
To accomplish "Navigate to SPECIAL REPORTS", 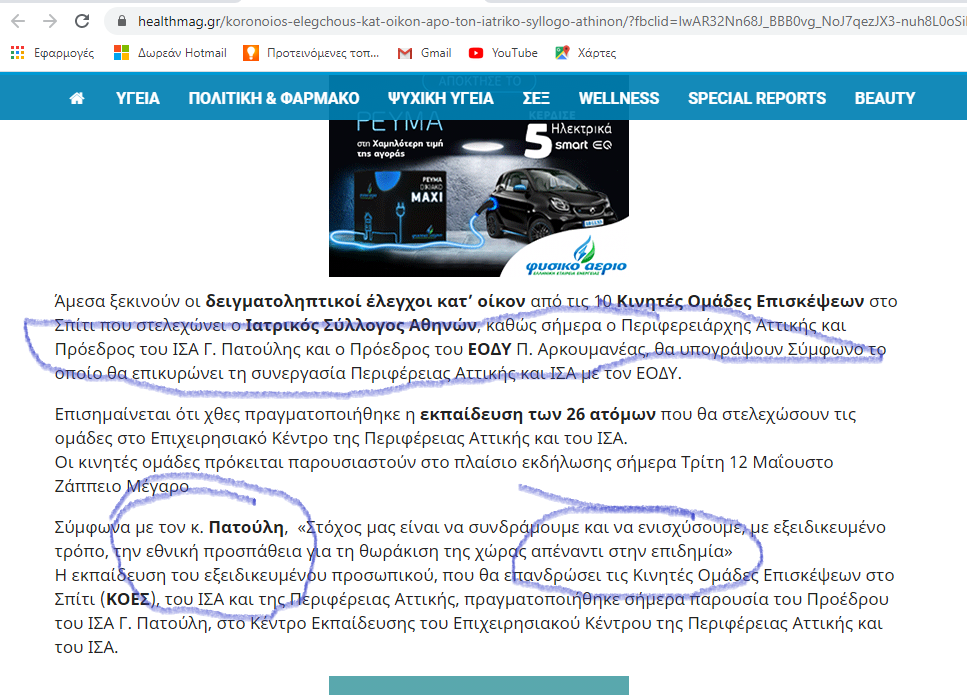I will [757, 98].
